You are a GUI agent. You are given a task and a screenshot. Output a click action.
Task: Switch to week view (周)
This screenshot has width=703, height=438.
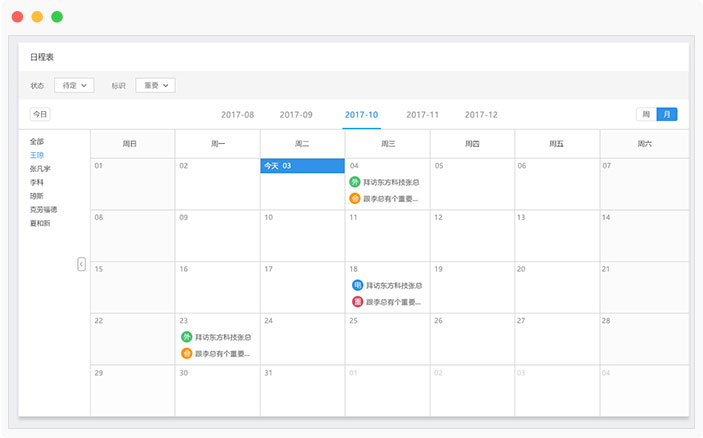pos(646,114)
